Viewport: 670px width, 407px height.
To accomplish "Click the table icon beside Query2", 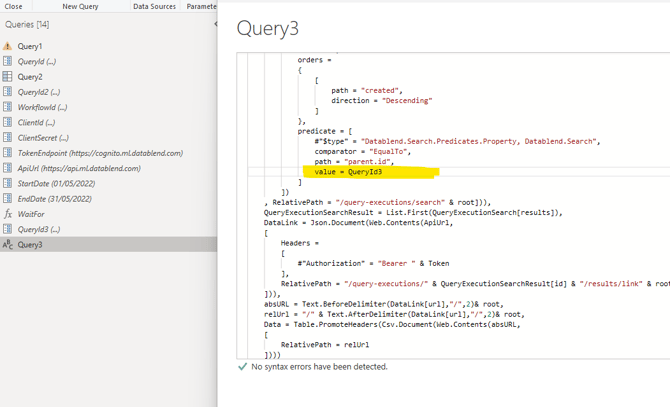I will pyautogui.click(x=7, y=76).
